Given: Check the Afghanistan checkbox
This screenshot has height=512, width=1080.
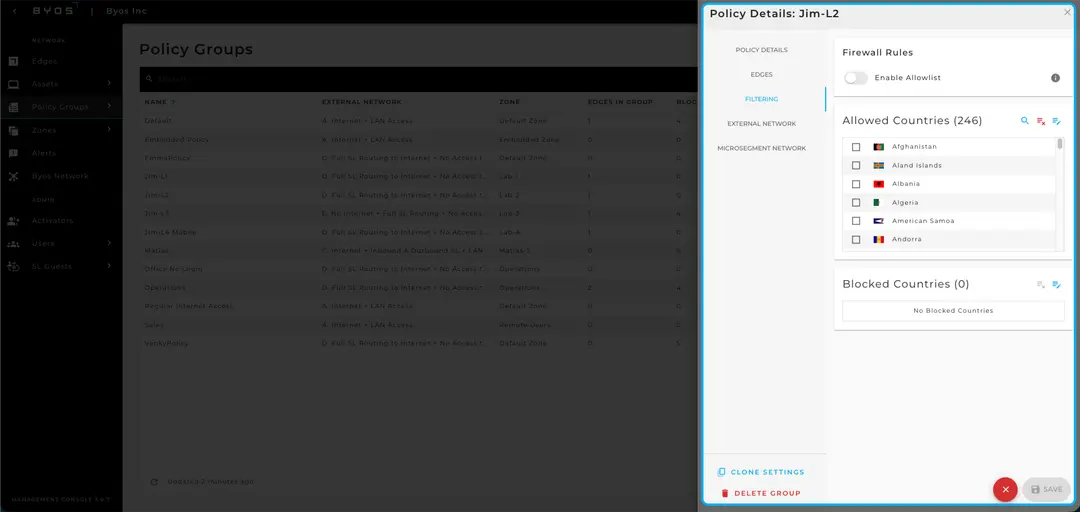Looking at the screenshot, I should [x=856, y=147].
